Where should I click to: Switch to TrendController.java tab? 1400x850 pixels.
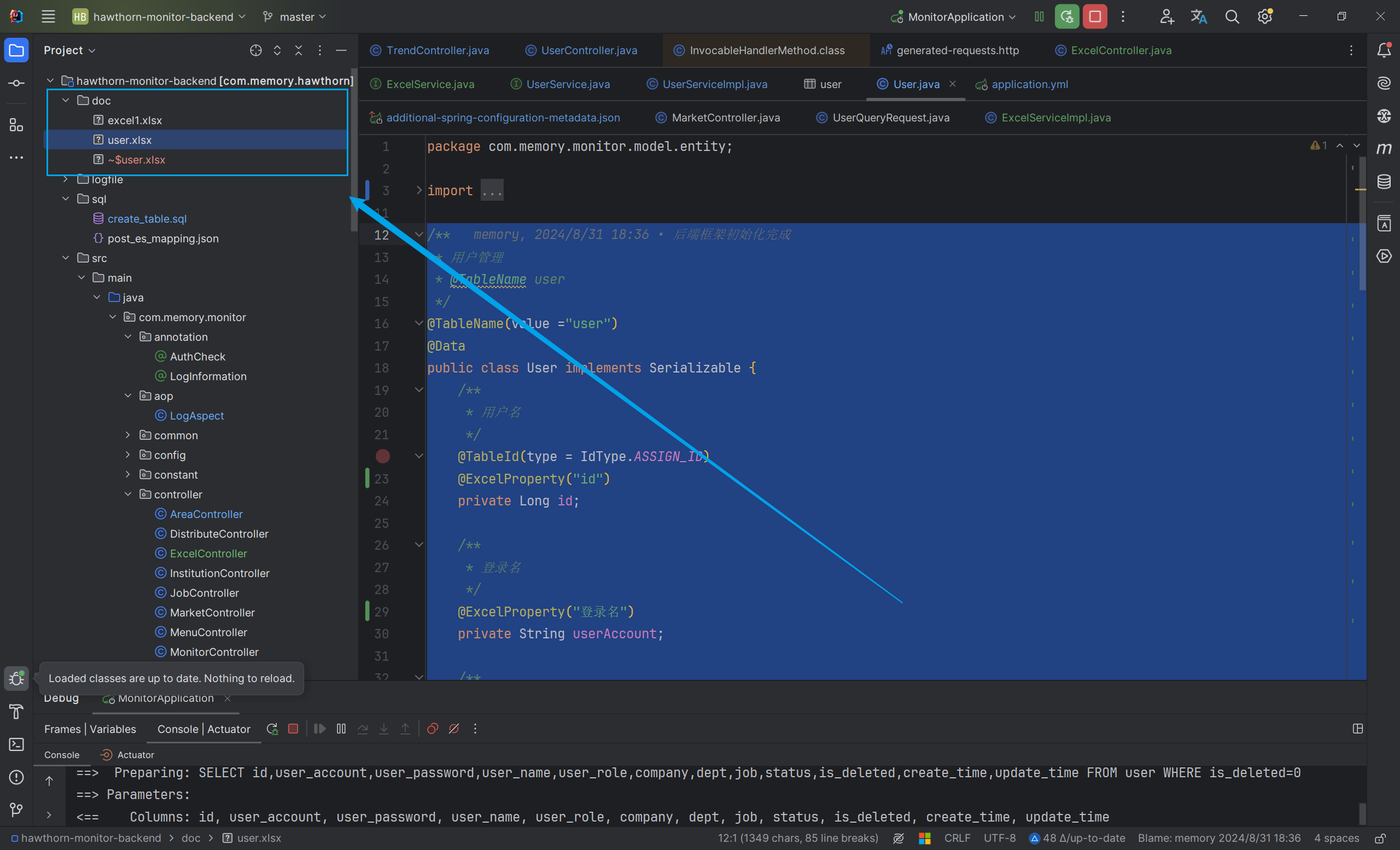429,50
